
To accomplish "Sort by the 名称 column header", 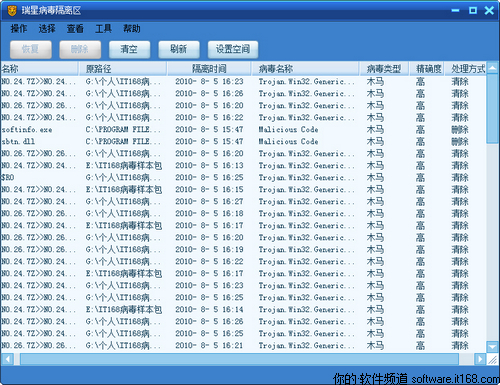I will click(39, 69).
